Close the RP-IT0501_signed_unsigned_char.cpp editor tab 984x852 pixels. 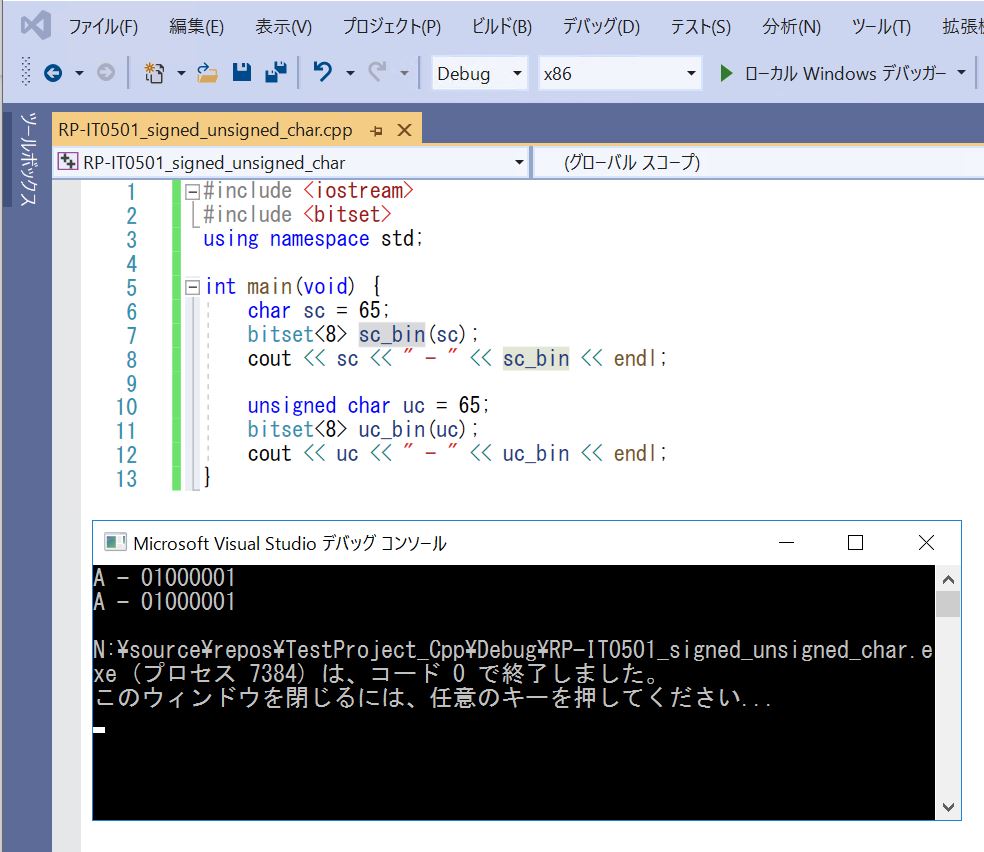(405, 131)
